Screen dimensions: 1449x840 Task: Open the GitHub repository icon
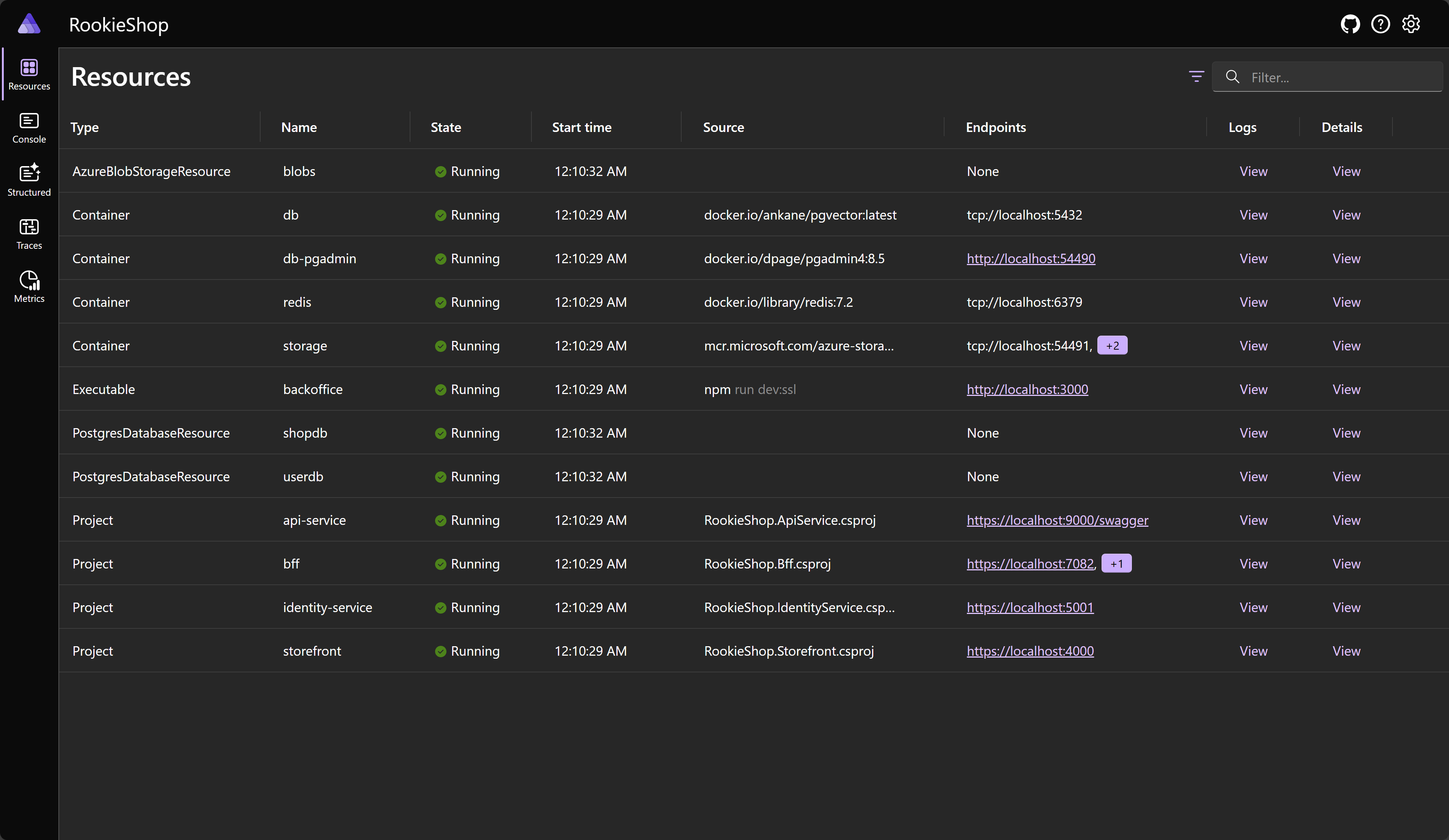point(1350,24)
